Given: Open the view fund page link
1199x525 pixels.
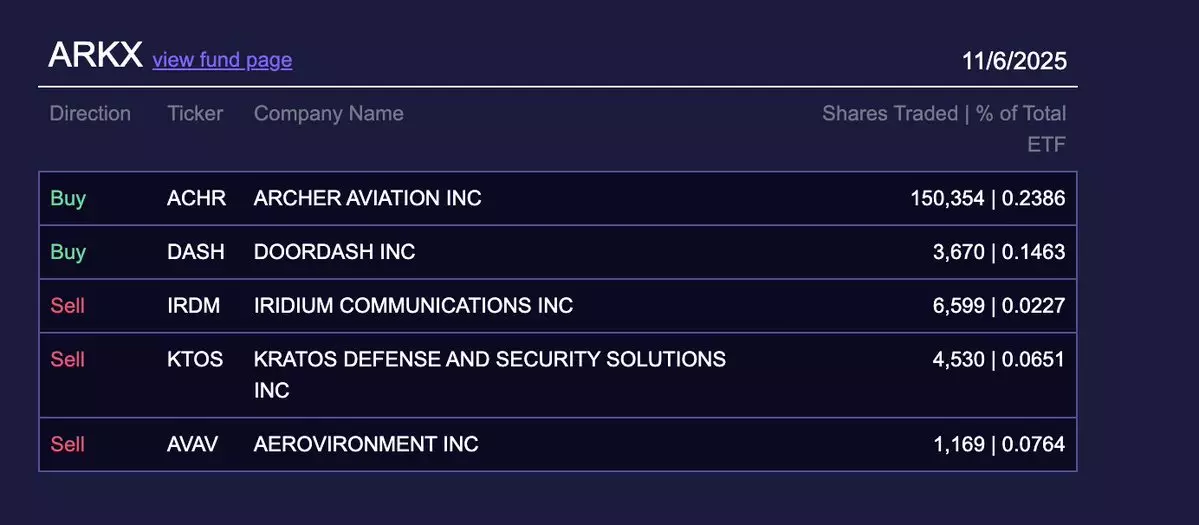Looking at the screenshot, I should 222,60.
